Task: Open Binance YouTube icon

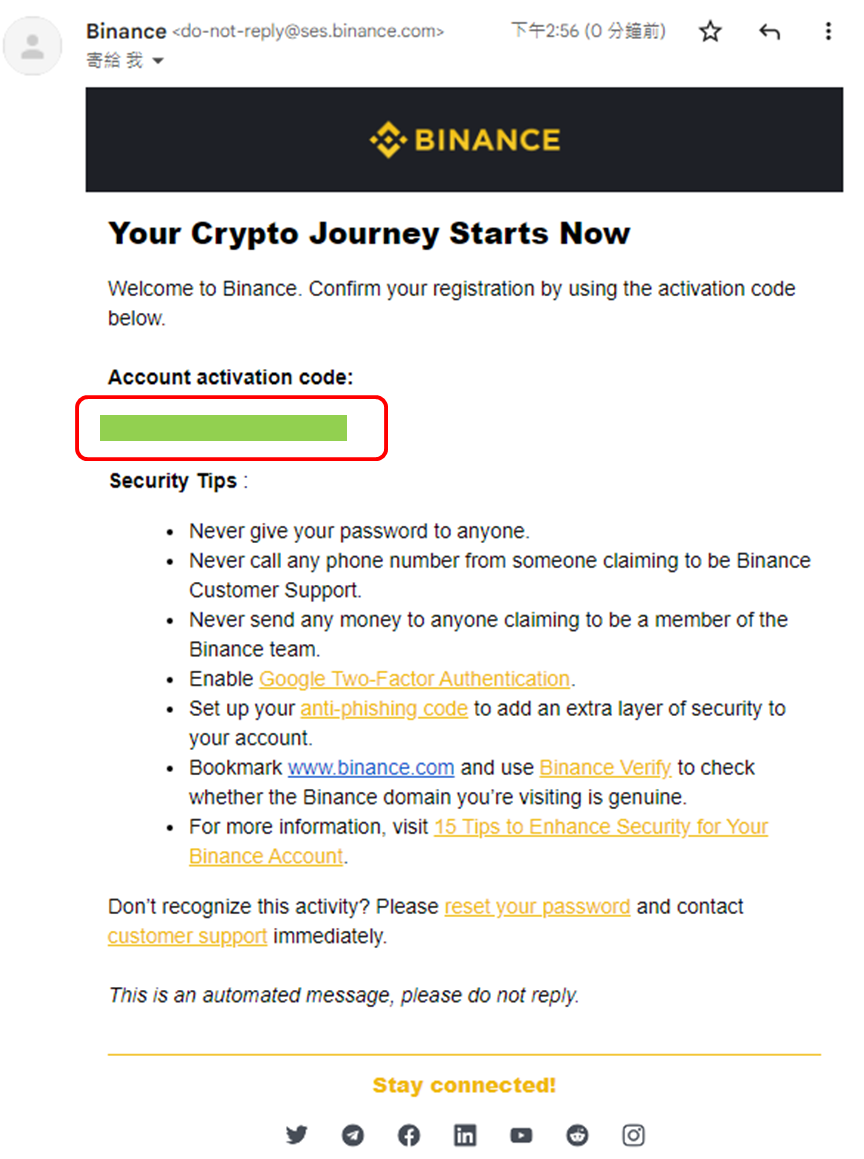Action: tap(521, 1135)
